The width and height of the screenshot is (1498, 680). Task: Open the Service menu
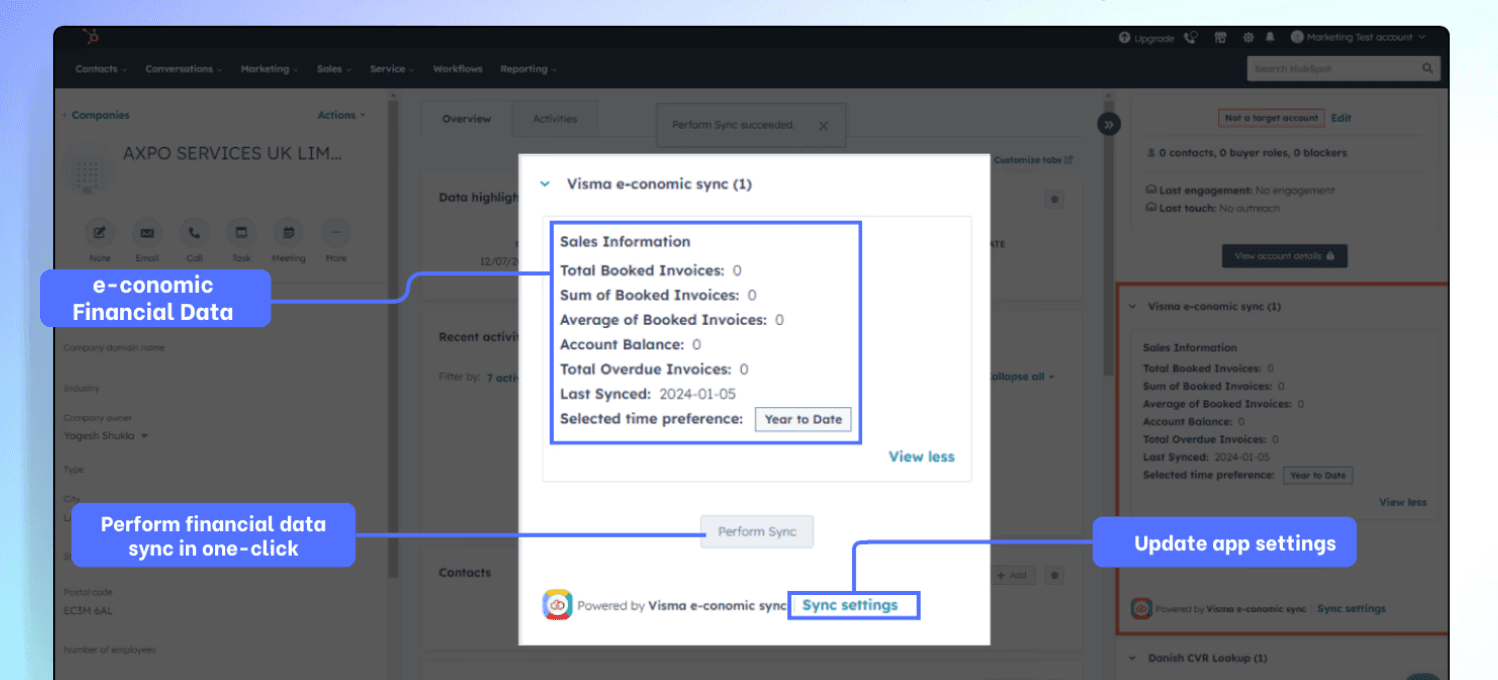coord(392,69)
